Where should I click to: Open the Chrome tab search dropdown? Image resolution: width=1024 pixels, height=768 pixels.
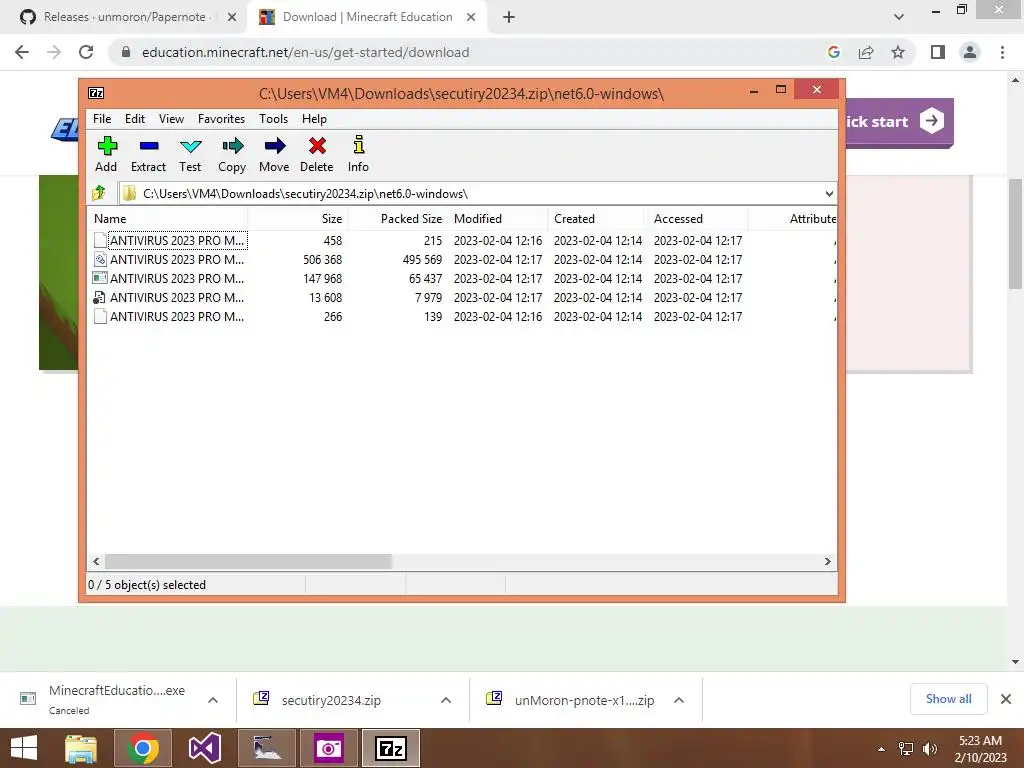point(899,17)
